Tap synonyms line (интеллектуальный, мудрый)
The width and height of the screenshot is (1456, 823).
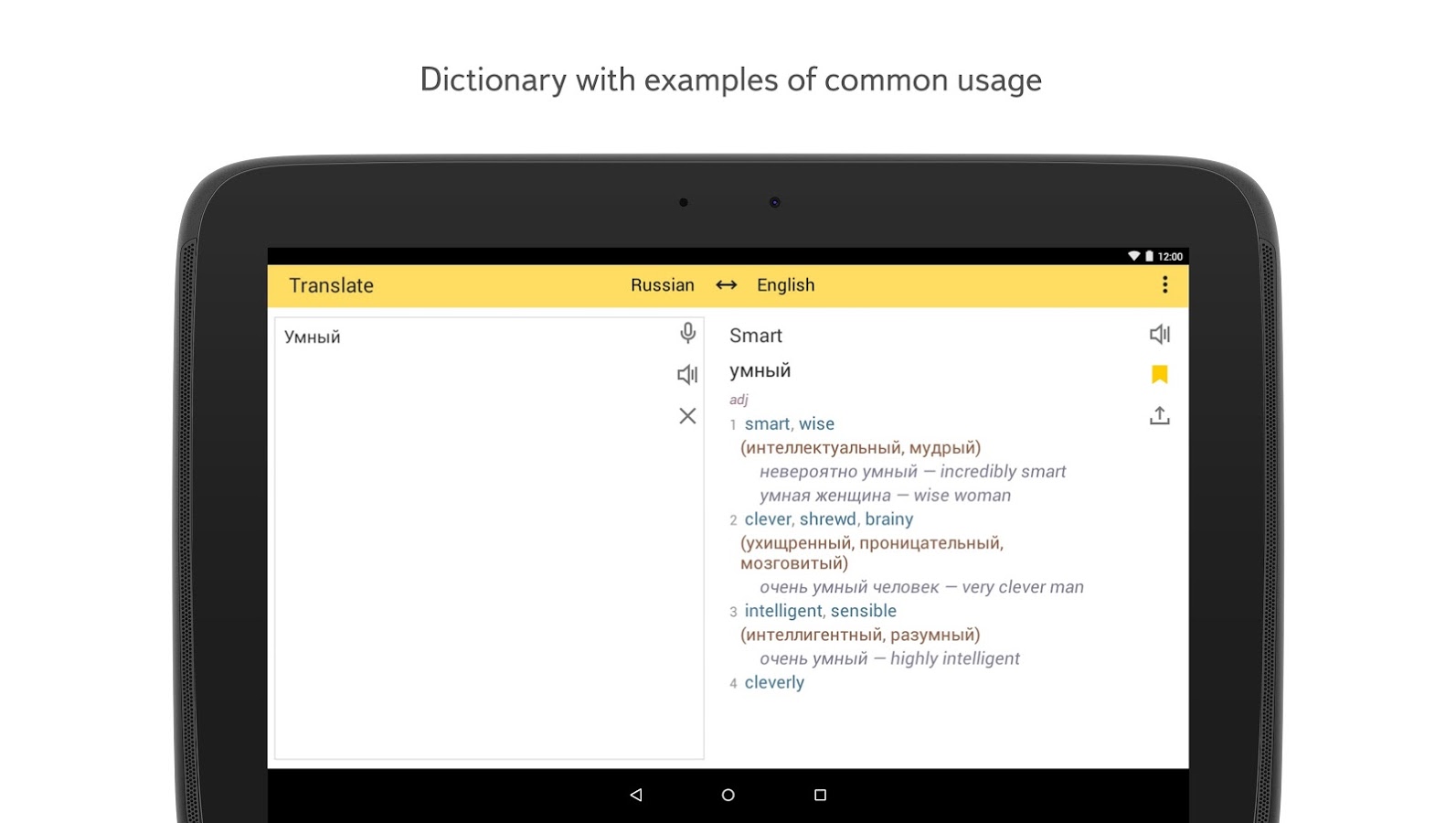[860, 448]
